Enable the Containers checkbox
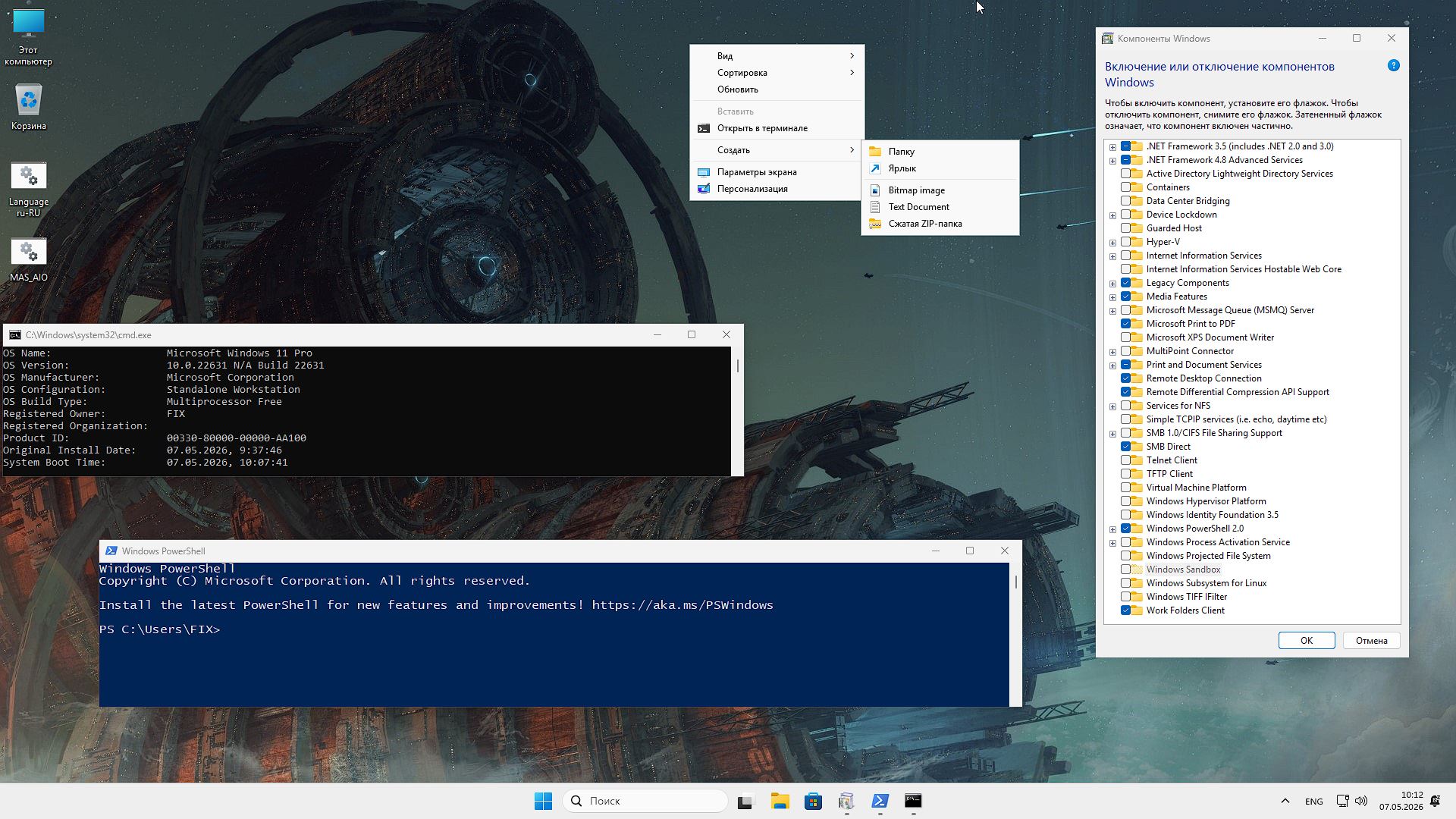 (1125, 187)
